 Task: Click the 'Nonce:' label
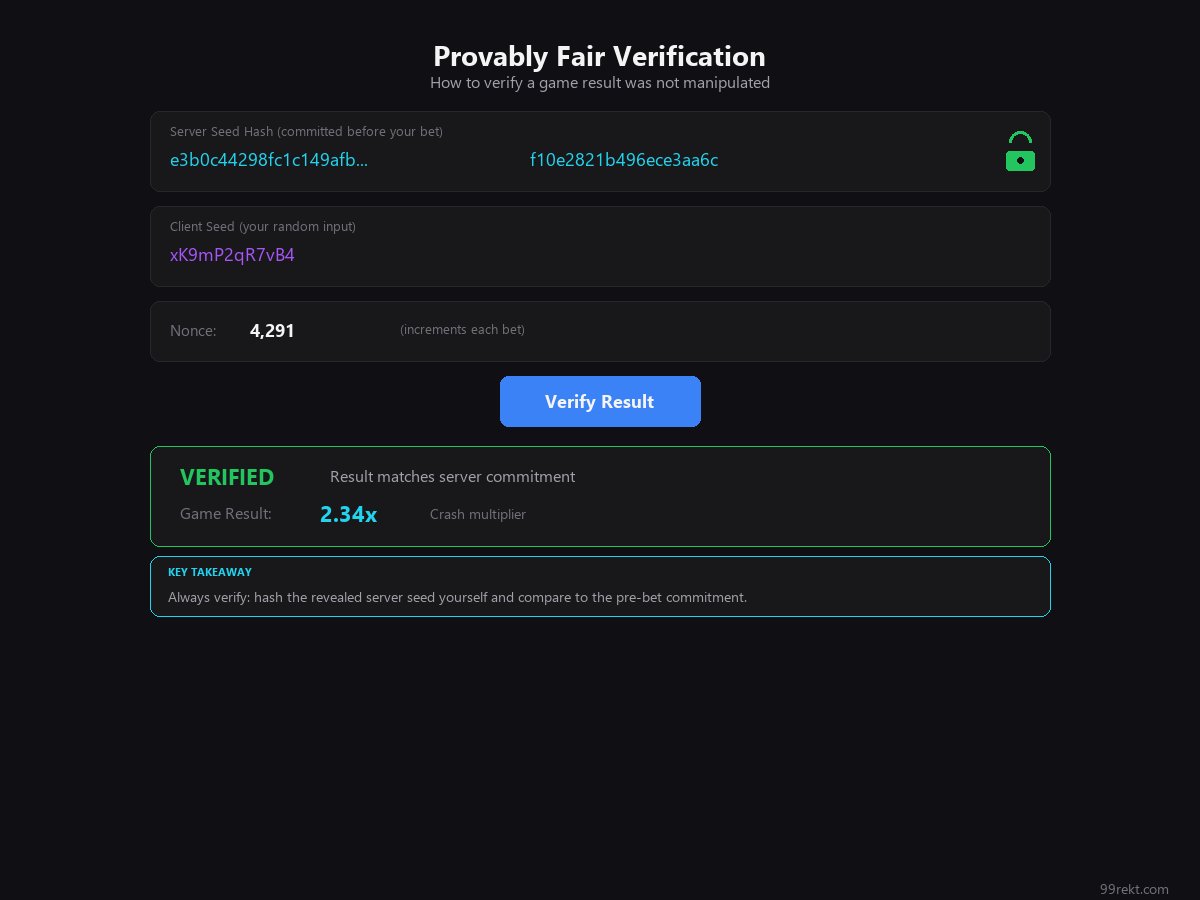click(x=193, y=331)
